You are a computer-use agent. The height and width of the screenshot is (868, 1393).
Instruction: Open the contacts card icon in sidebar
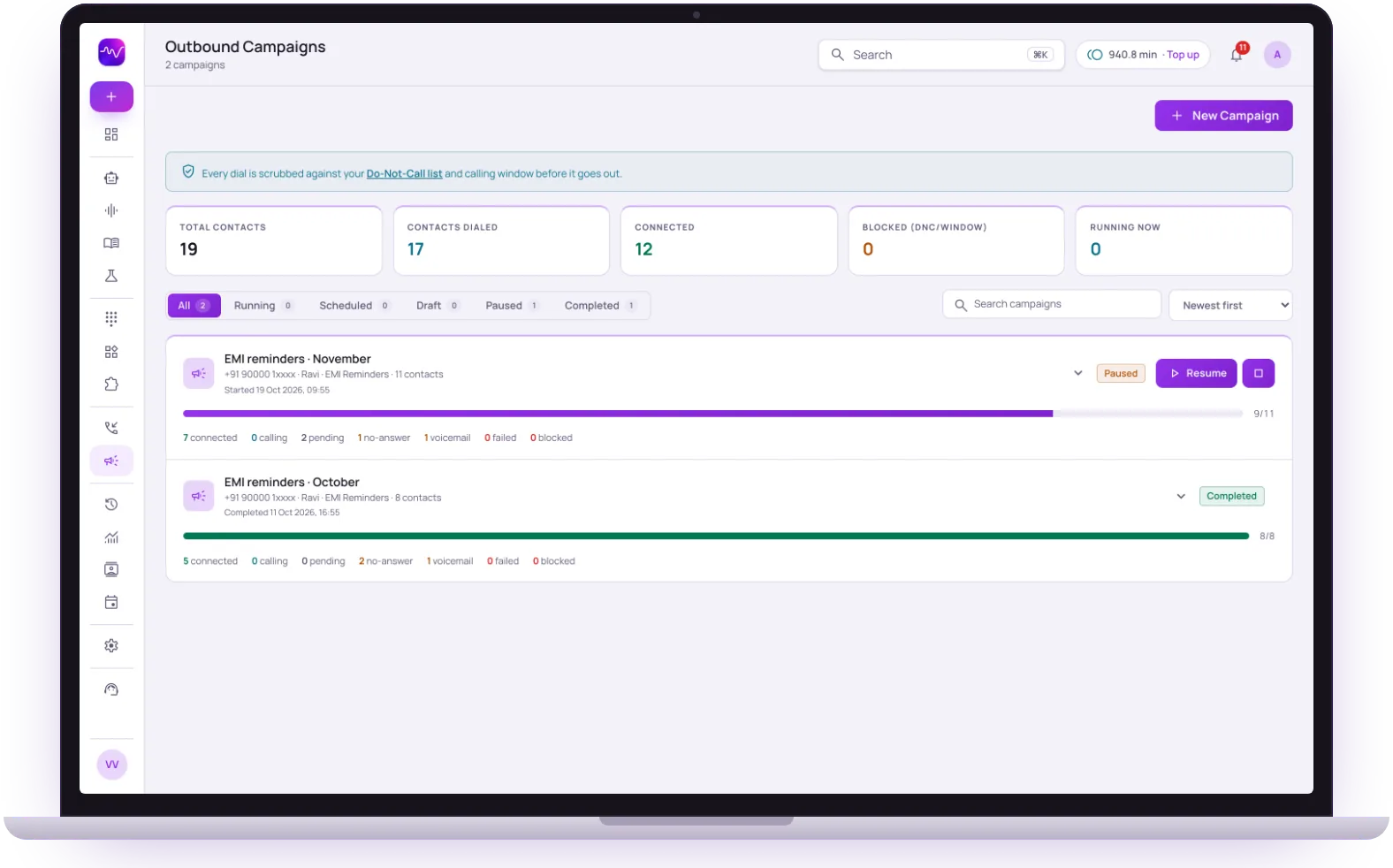click(111, 570)
